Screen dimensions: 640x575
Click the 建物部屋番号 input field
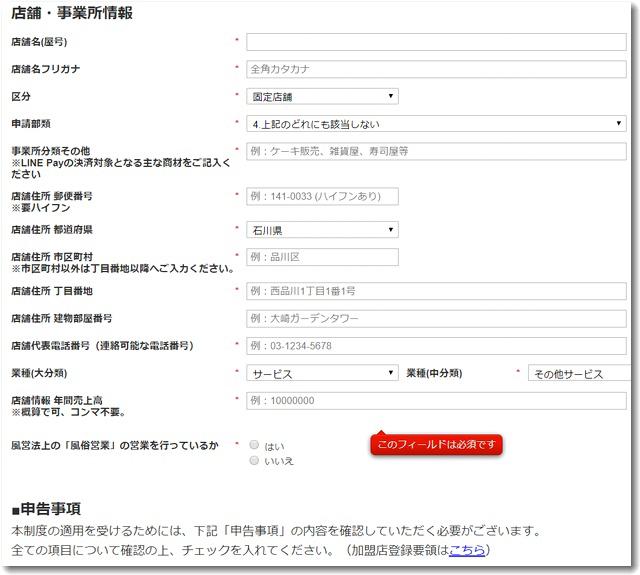[x=436, y=318]
